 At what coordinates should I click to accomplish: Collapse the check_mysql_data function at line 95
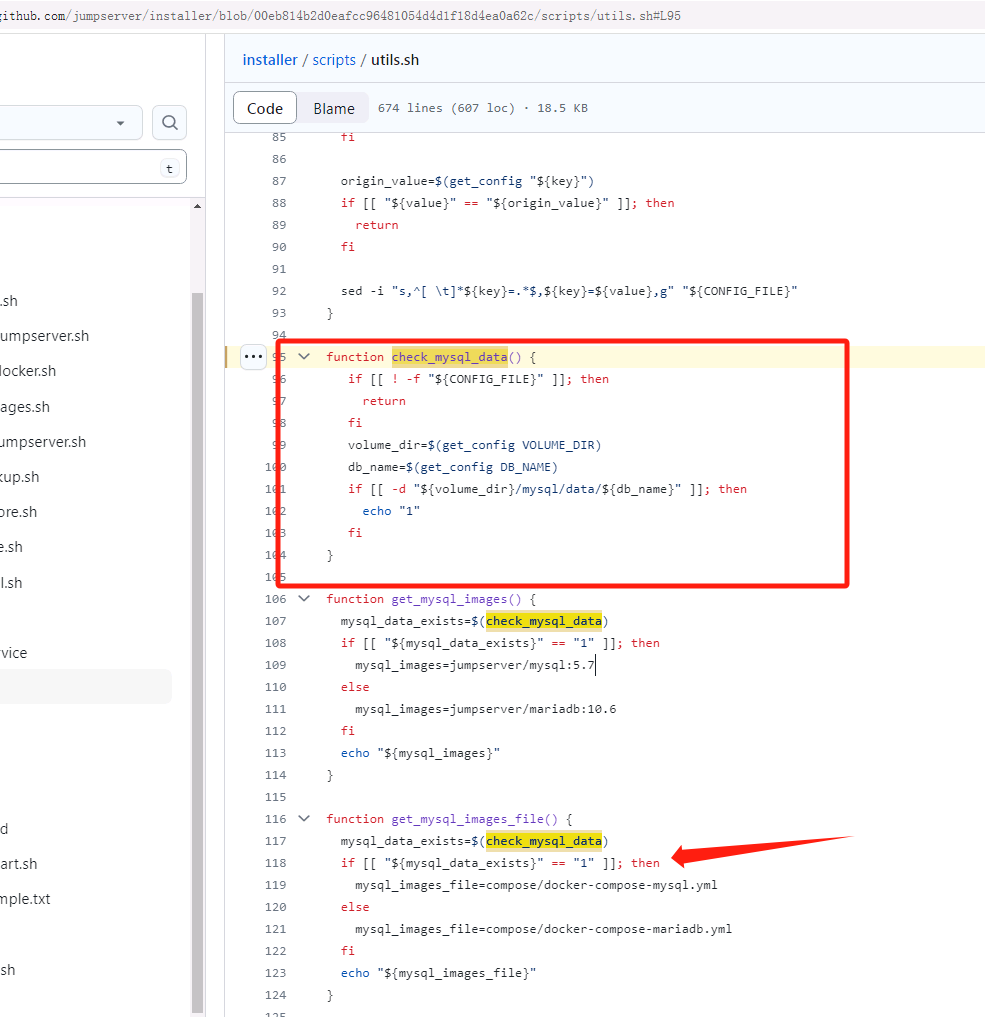coord(304,357)
